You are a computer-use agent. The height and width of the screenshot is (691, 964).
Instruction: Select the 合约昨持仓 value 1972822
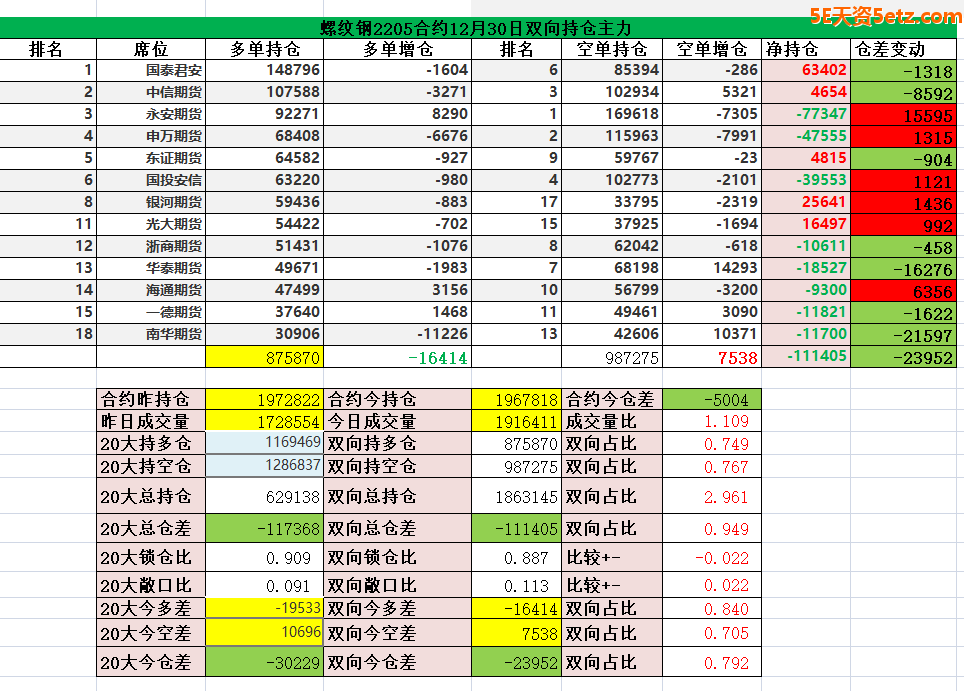coord(264,399)
